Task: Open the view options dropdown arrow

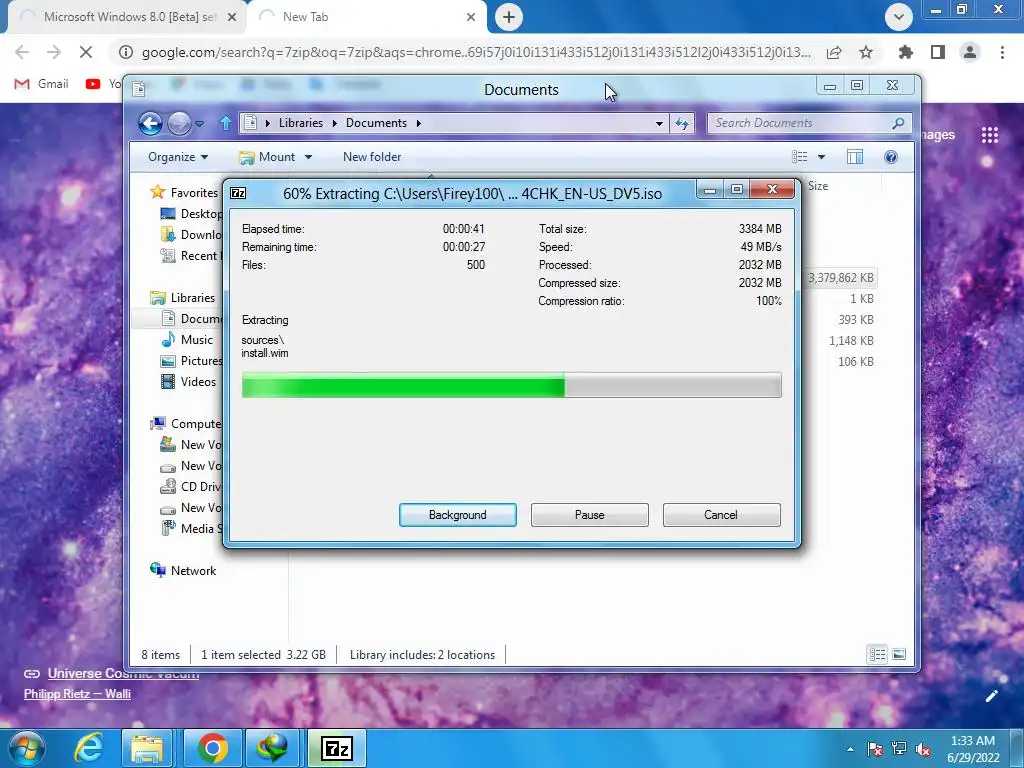Action: 822,157
